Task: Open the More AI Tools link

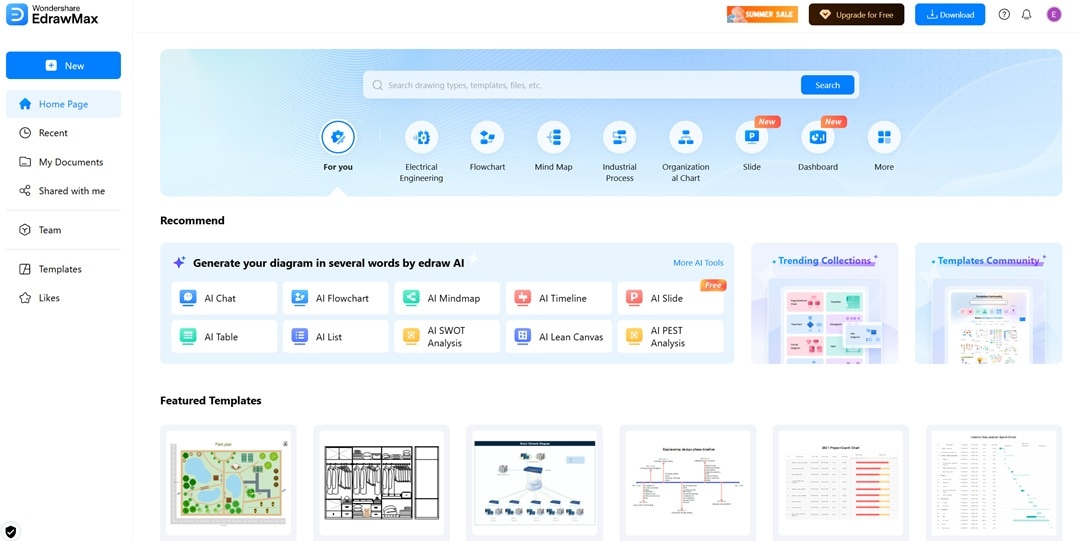Action: 698,263
